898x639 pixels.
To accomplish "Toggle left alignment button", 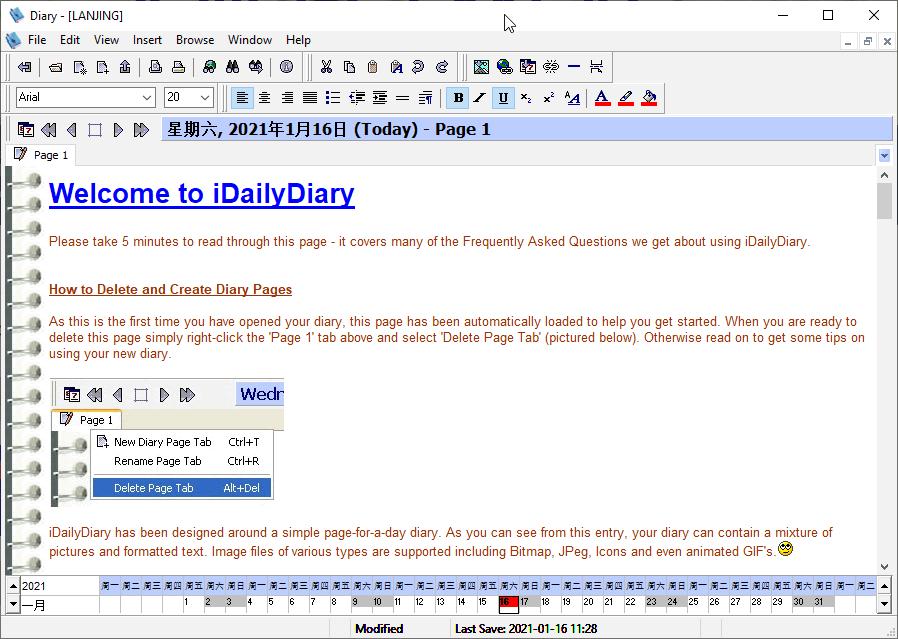I will [x=242, y=98].
